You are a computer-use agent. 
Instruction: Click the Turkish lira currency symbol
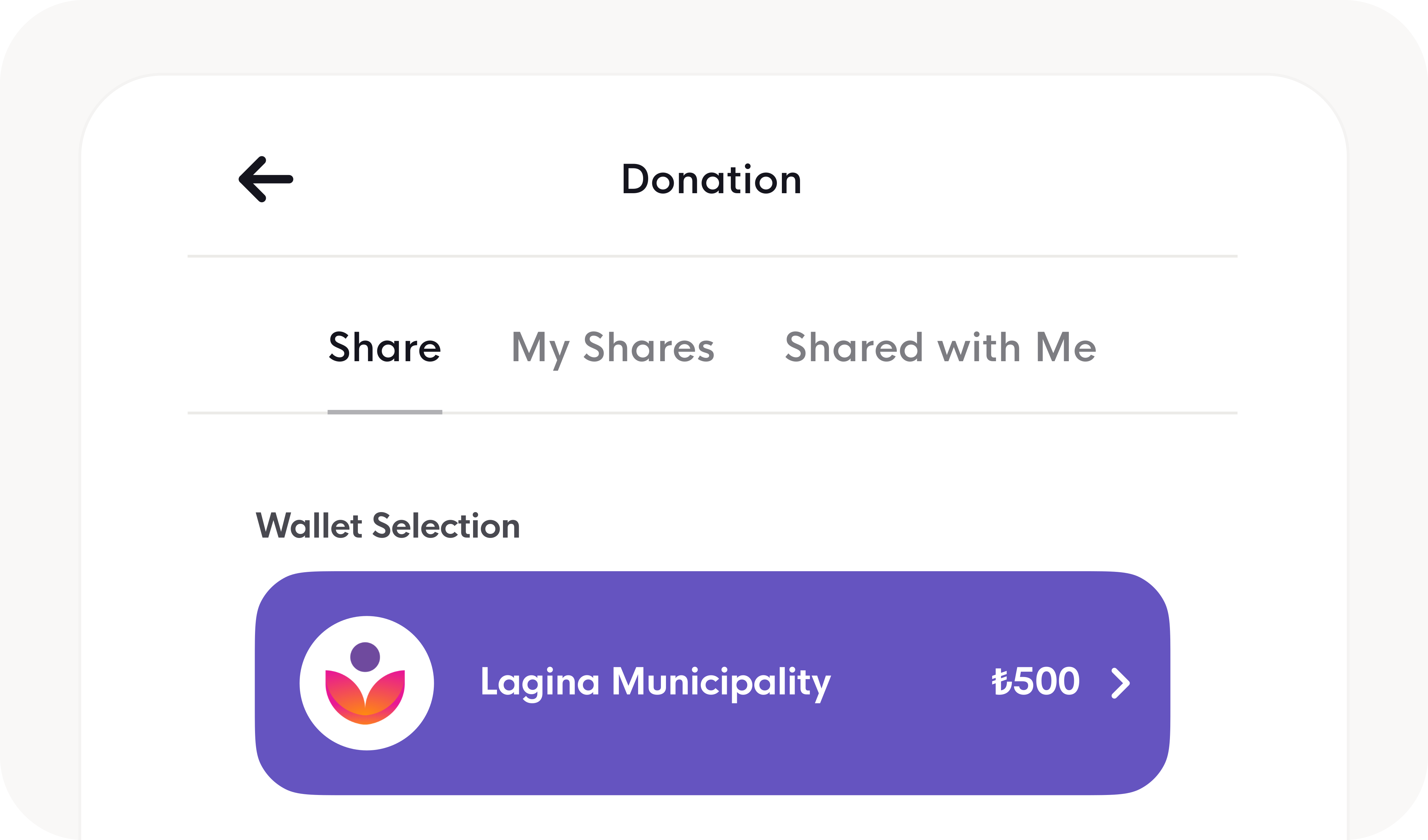(x=1001, y=682)
